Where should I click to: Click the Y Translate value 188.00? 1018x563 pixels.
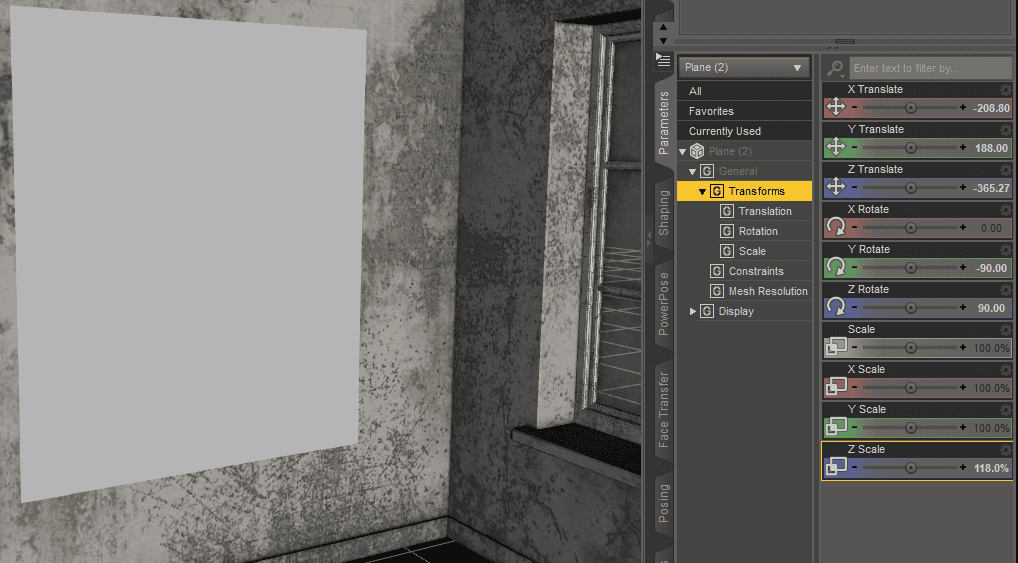point(991,148)
